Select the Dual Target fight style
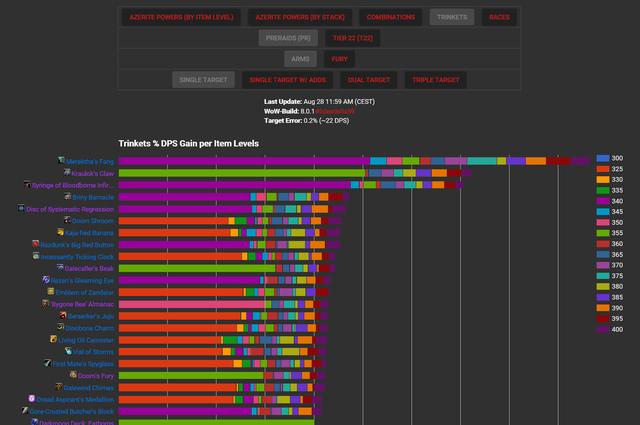640x425 pixels. click(x=364, y=80)
